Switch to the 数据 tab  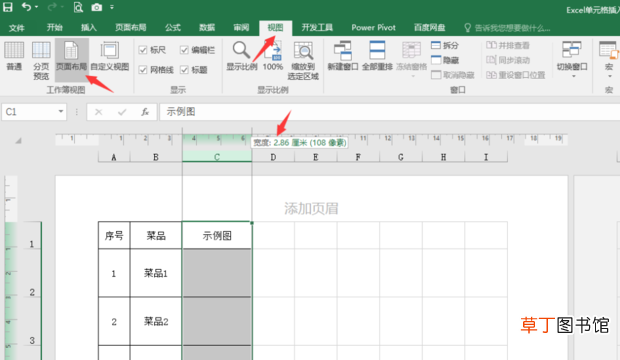click(207, 28)
